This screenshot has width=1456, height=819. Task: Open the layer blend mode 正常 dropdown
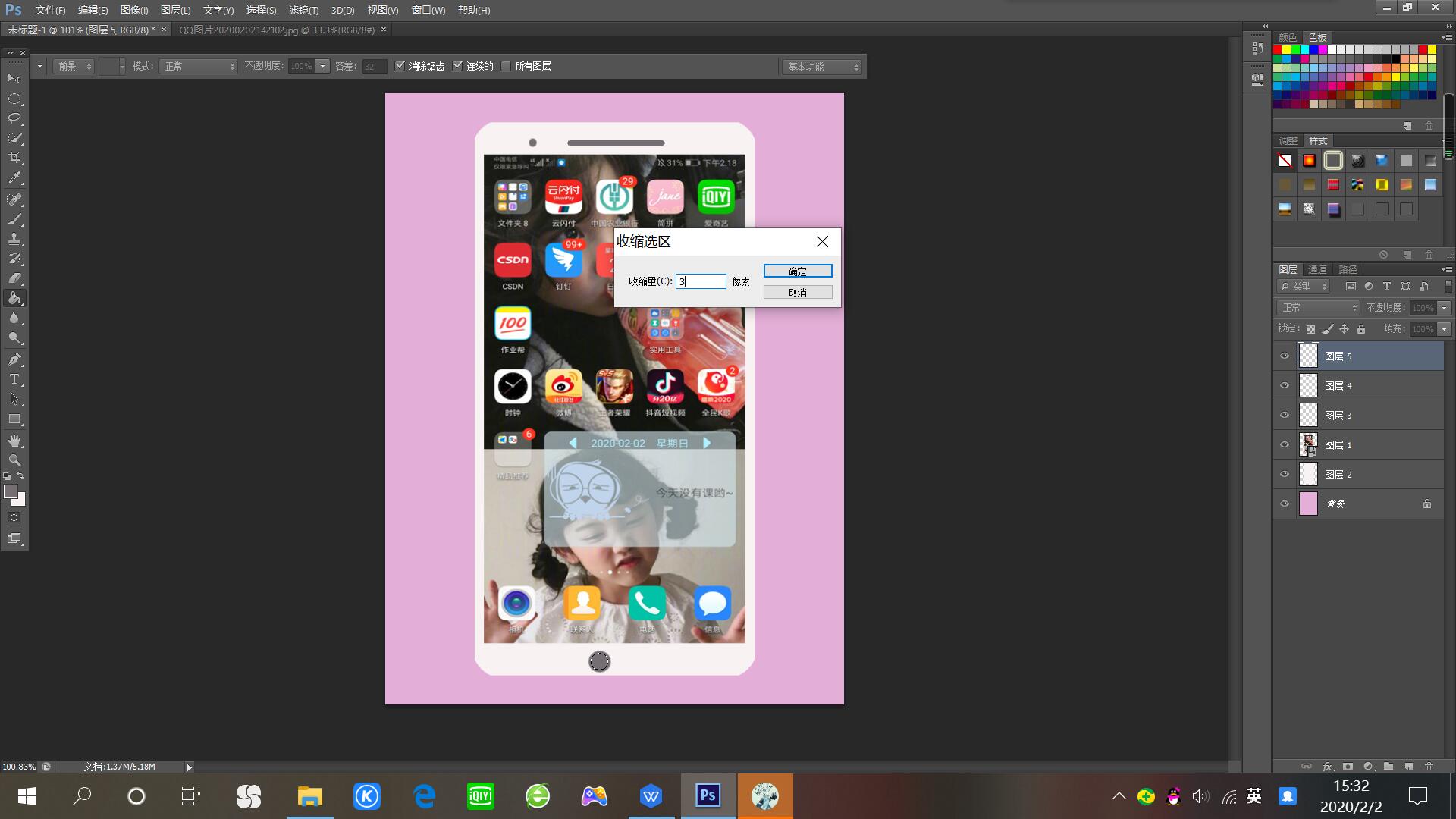[1318, 308]
